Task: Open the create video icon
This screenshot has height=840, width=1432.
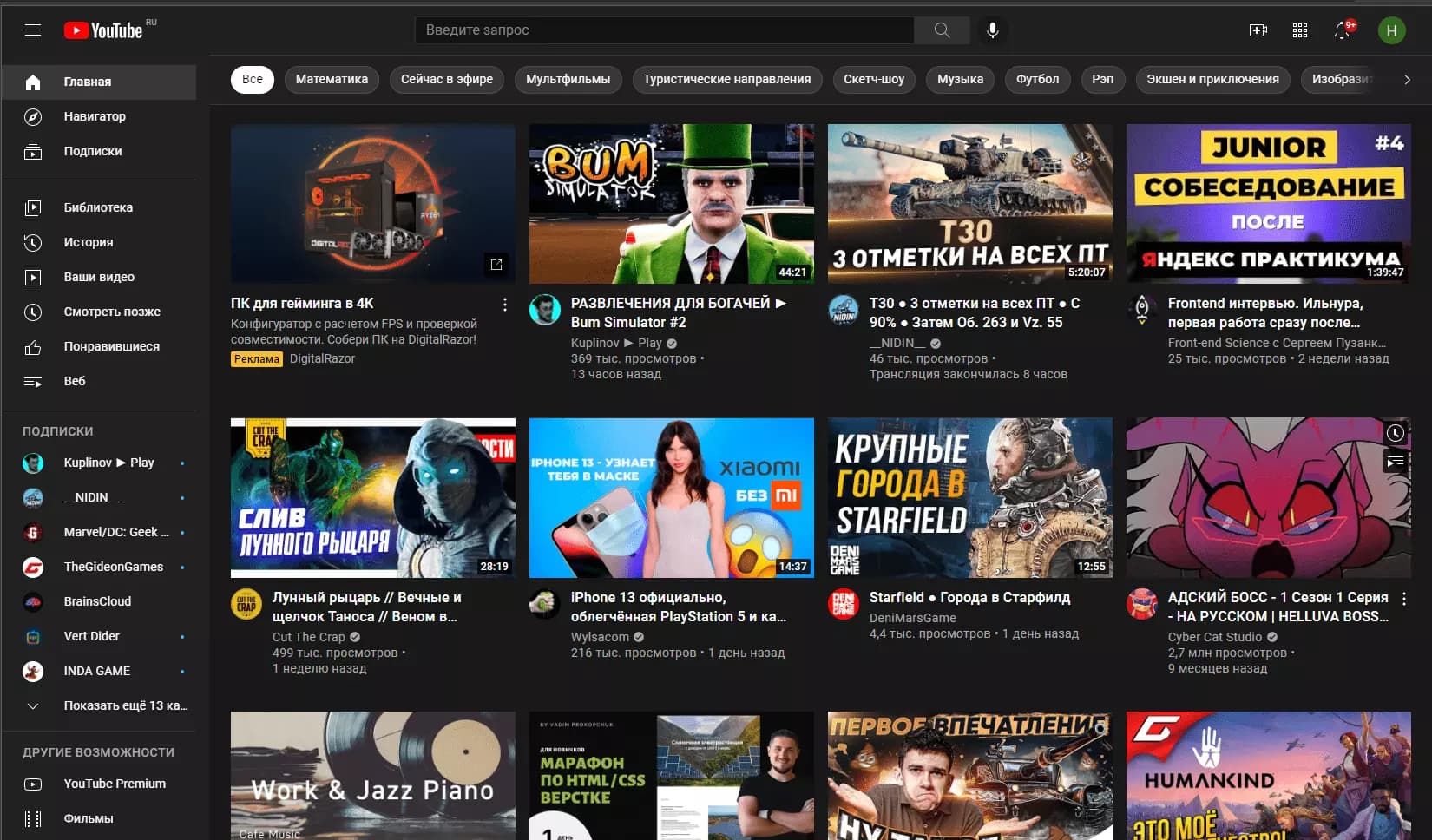Action: point(1258,30)
